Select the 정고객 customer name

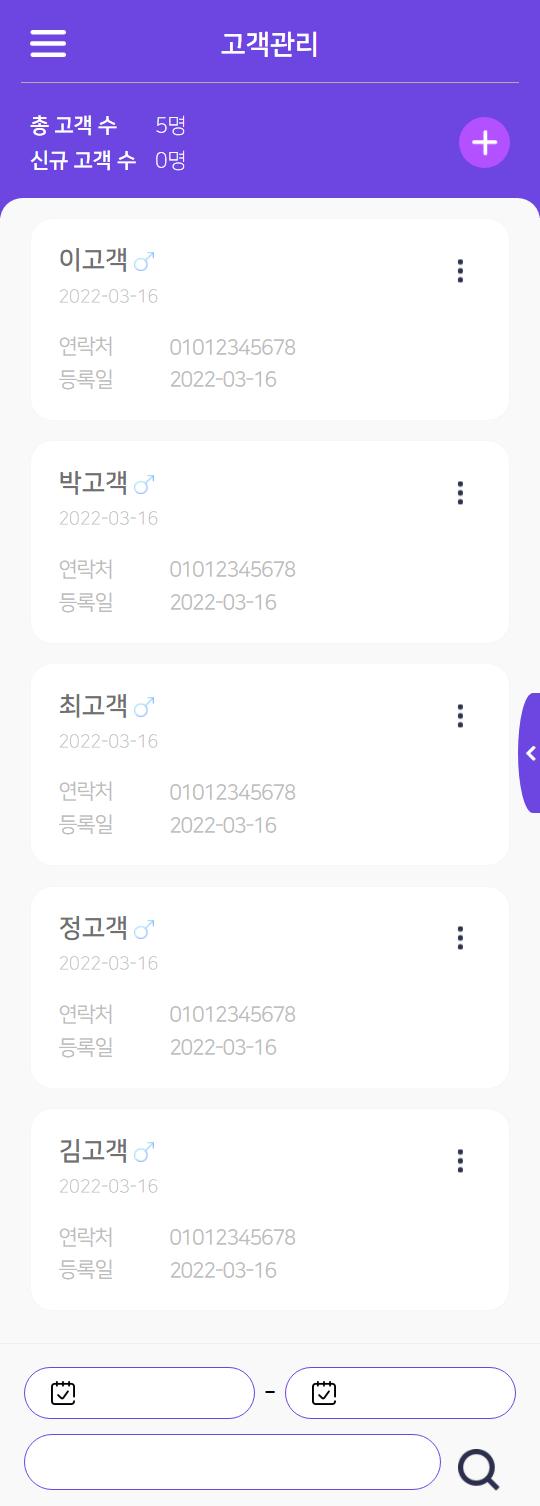pyautogui.click(x=94, y=928)
